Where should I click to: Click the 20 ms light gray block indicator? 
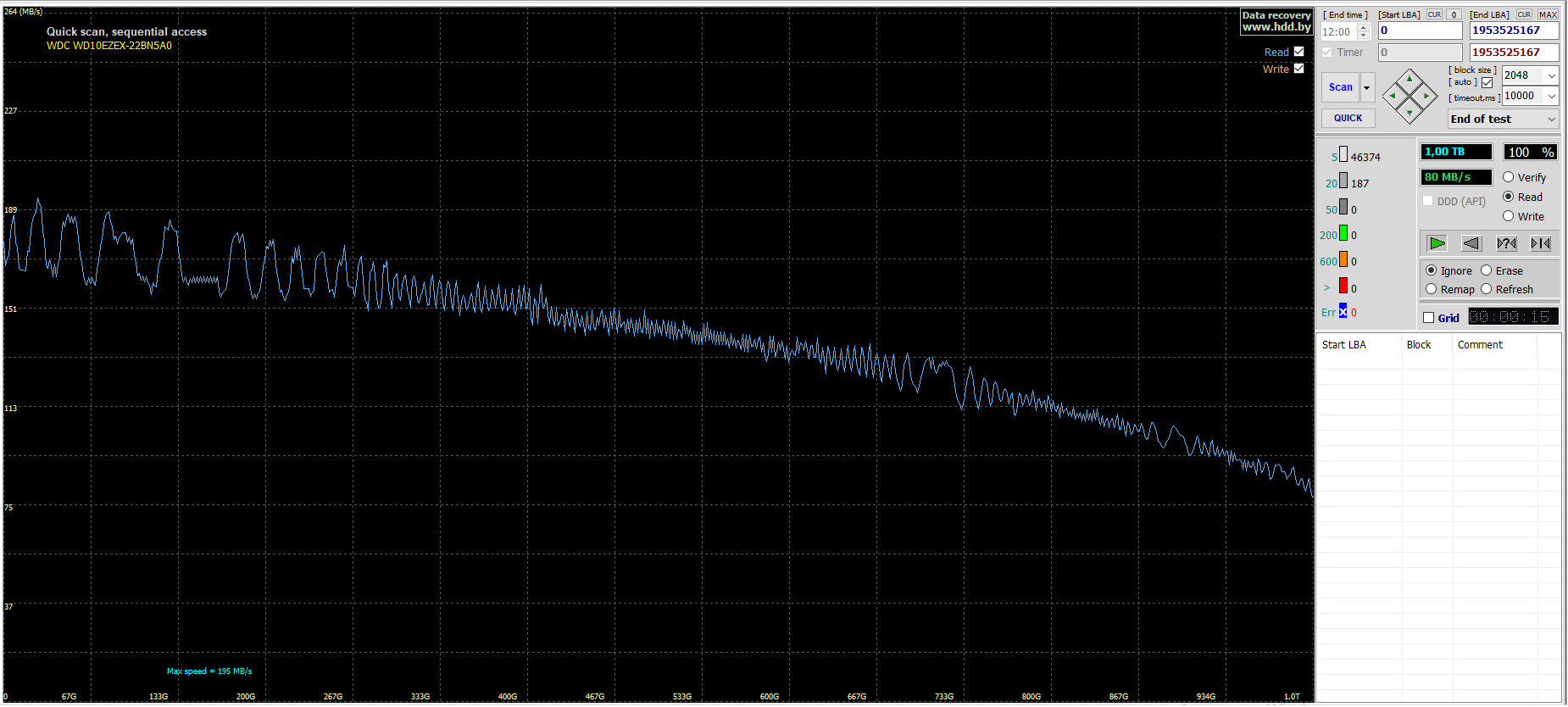coord(1343,181)
